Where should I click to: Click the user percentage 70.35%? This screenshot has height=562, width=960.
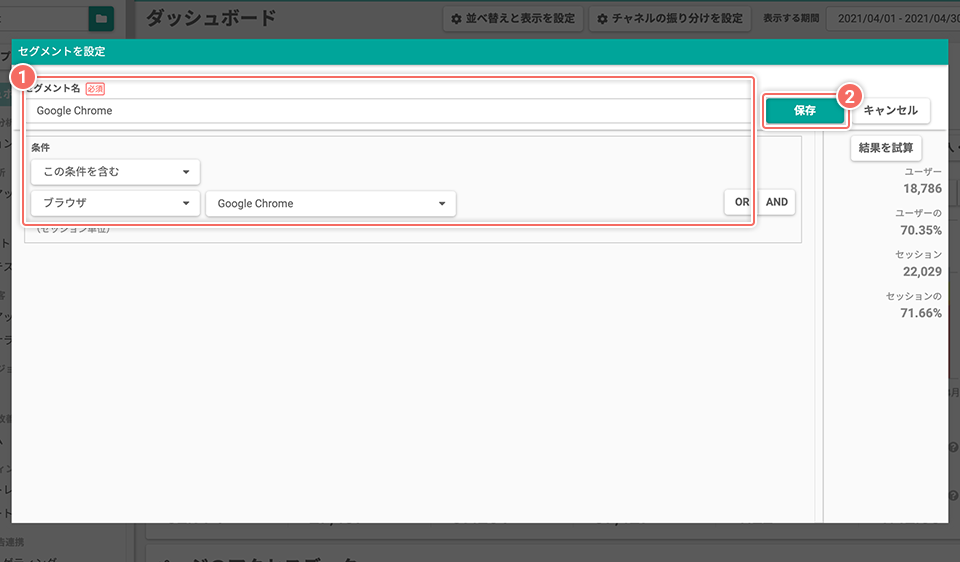coord(921,230)
